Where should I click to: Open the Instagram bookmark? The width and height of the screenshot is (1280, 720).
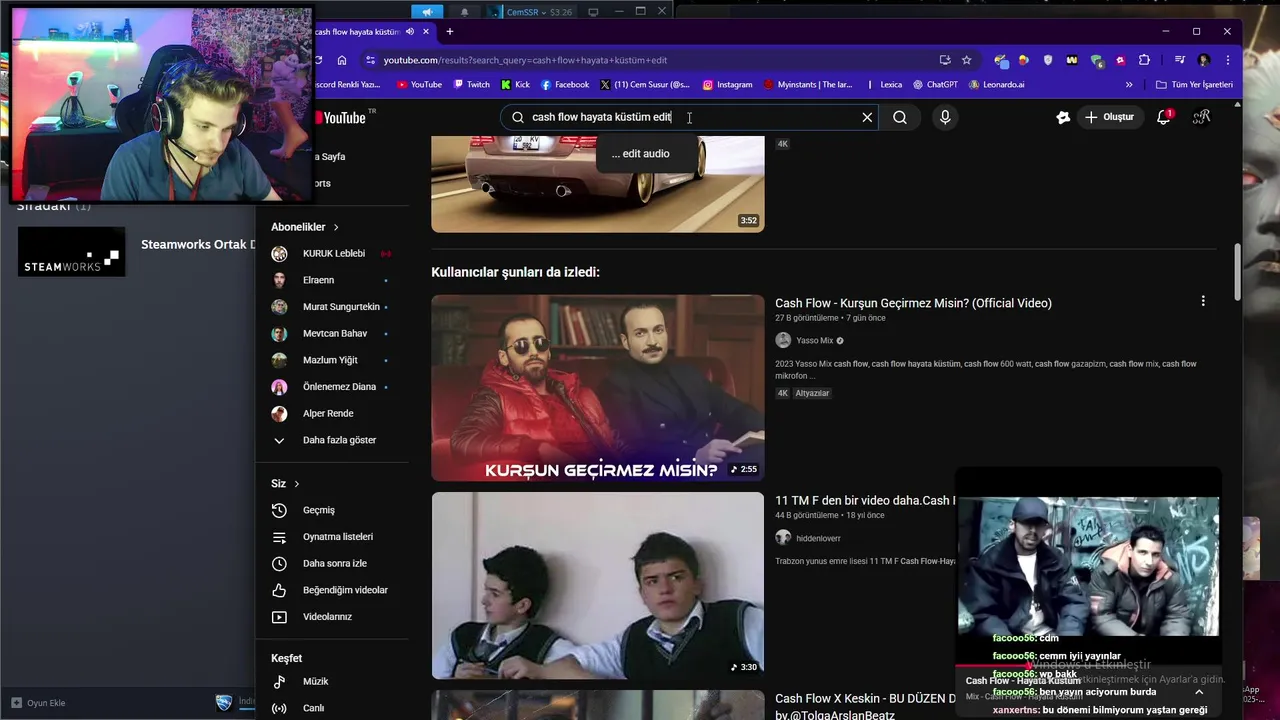(727, 85)
